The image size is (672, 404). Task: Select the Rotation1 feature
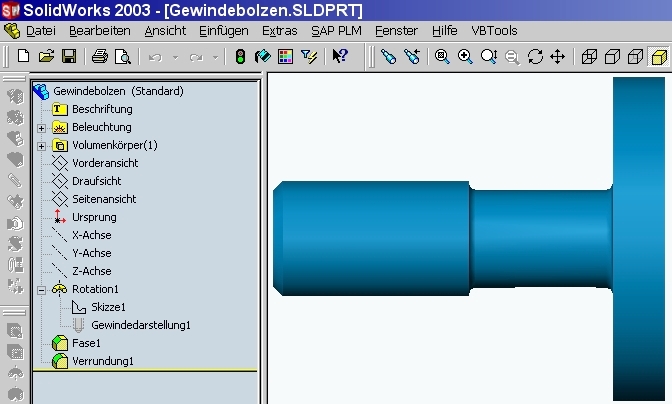click(95, 289)
